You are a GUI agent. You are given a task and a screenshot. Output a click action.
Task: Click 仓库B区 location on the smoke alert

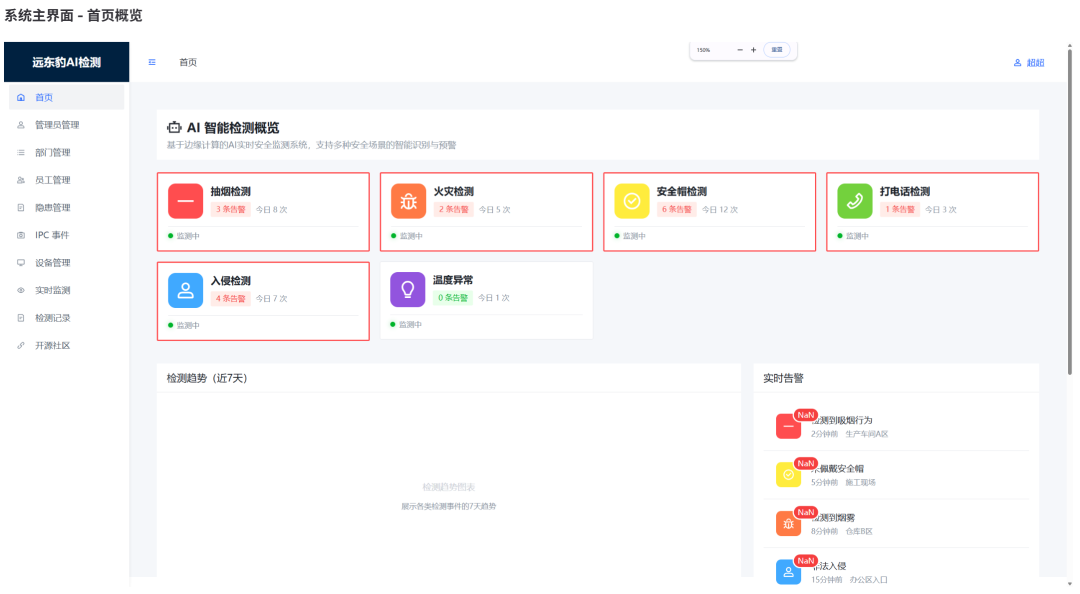859,531
